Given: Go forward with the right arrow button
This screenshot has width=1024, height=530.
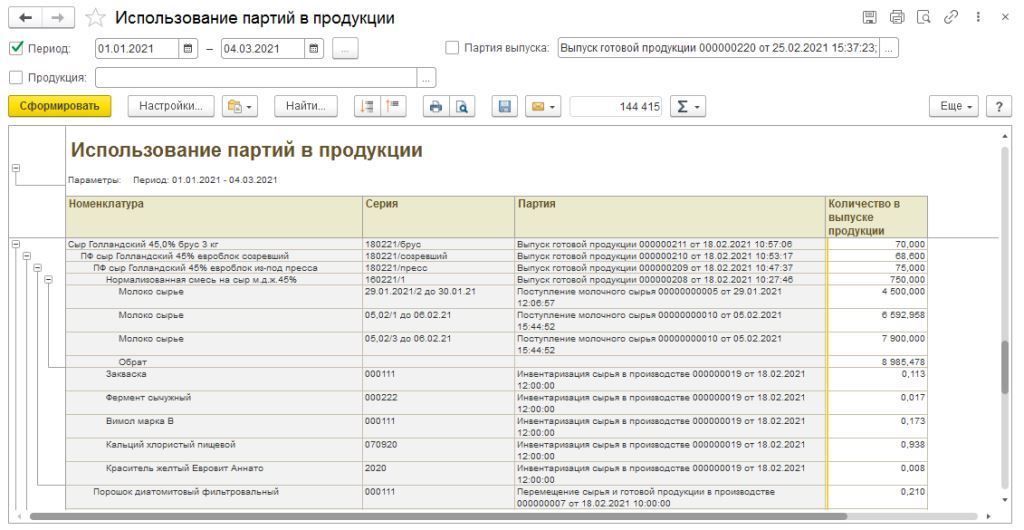Looking at the screenshot, I should [58, 18].
